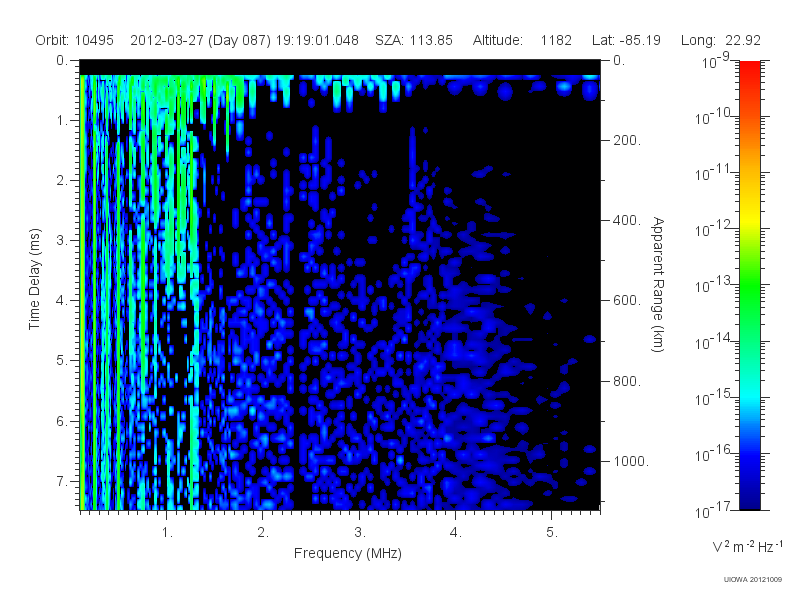Click the Apparent Range (km) axis label

point(659,284)
